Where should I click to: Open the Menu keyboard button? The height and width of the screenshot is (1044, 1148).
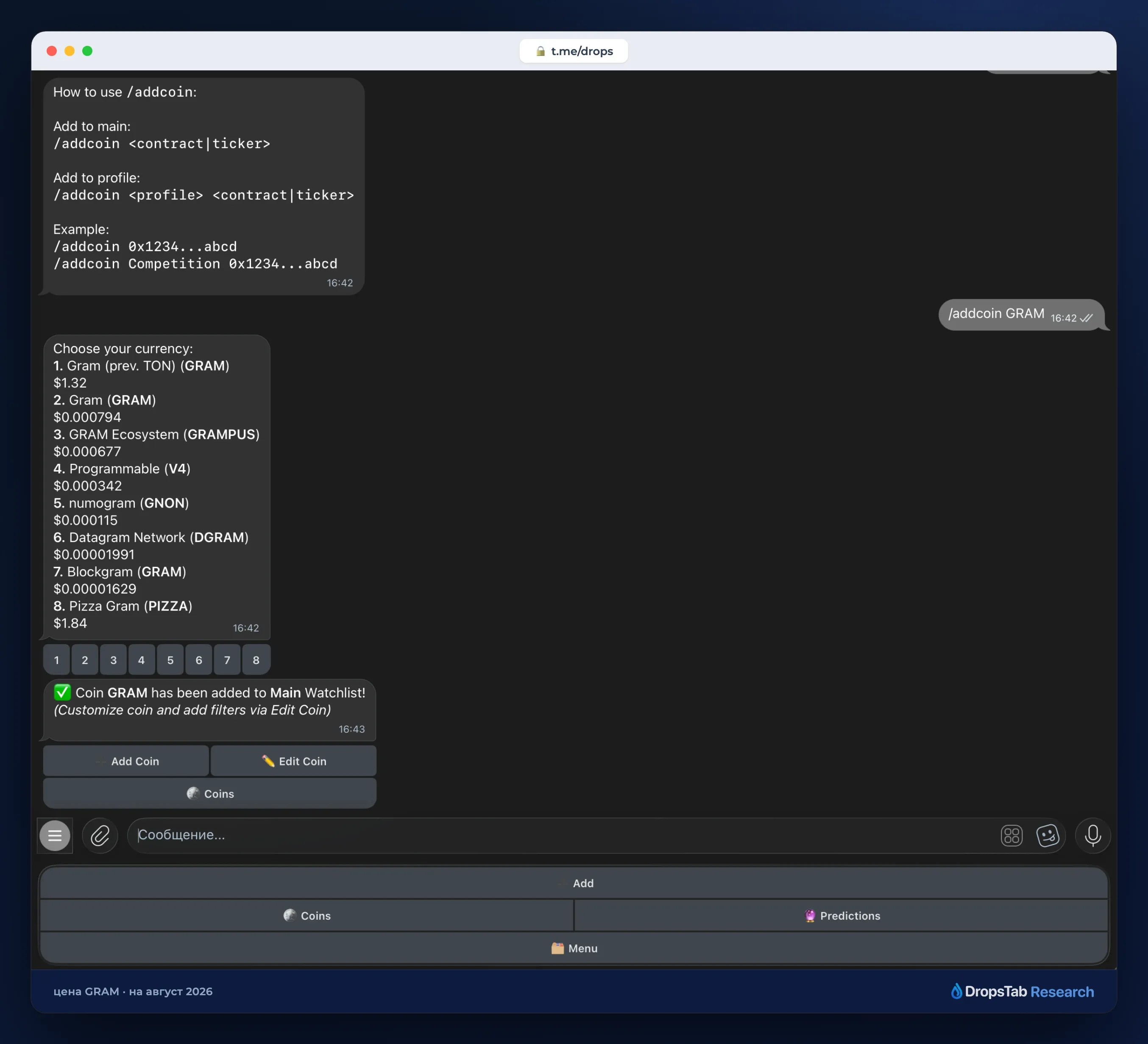pyautogui.click(x=574, y=948)
